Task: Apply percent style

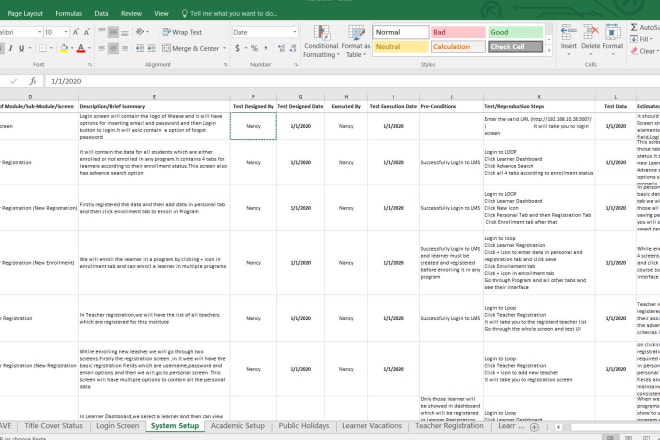Action: tap(254, 48)
